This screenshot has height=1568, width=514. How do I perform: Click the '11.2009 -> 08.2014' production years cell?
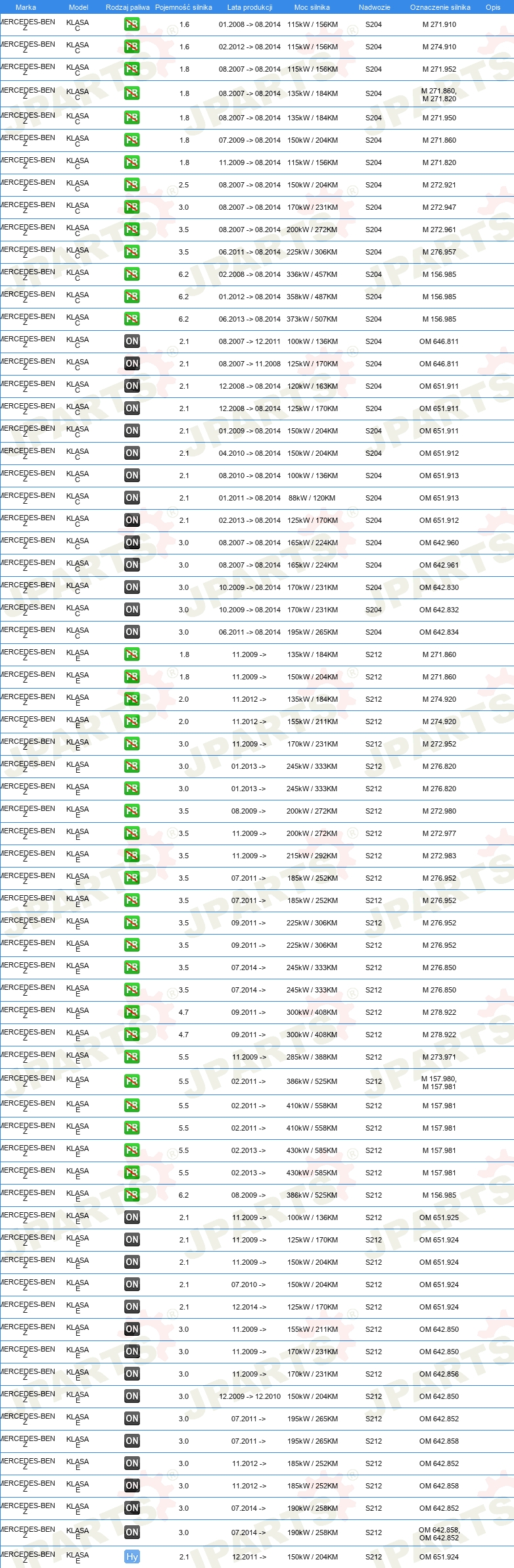pos(249,162)
